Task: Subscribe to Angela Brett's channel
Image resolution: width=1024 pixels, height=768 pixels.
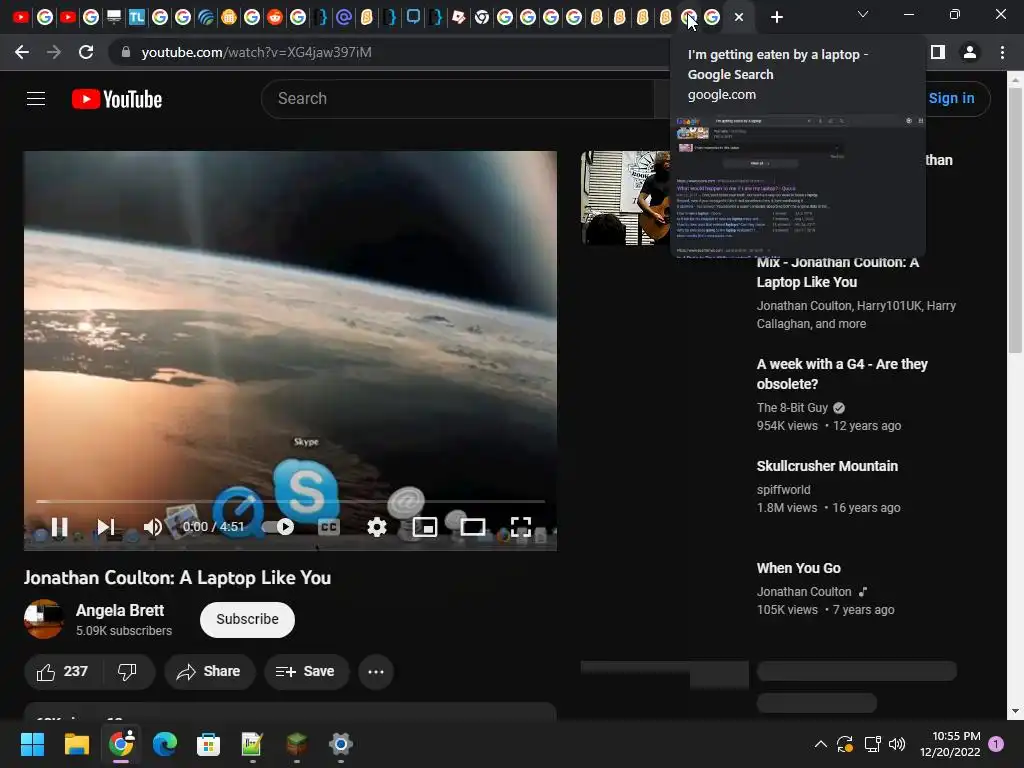Action: [x=248, y=619]
